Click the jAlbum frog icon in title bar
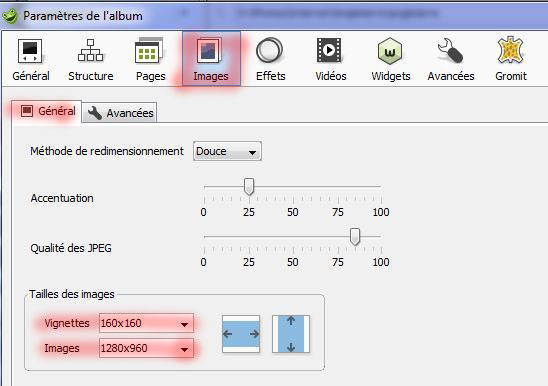The width and height of the screenshot is (548, 386). pos(9,16)
